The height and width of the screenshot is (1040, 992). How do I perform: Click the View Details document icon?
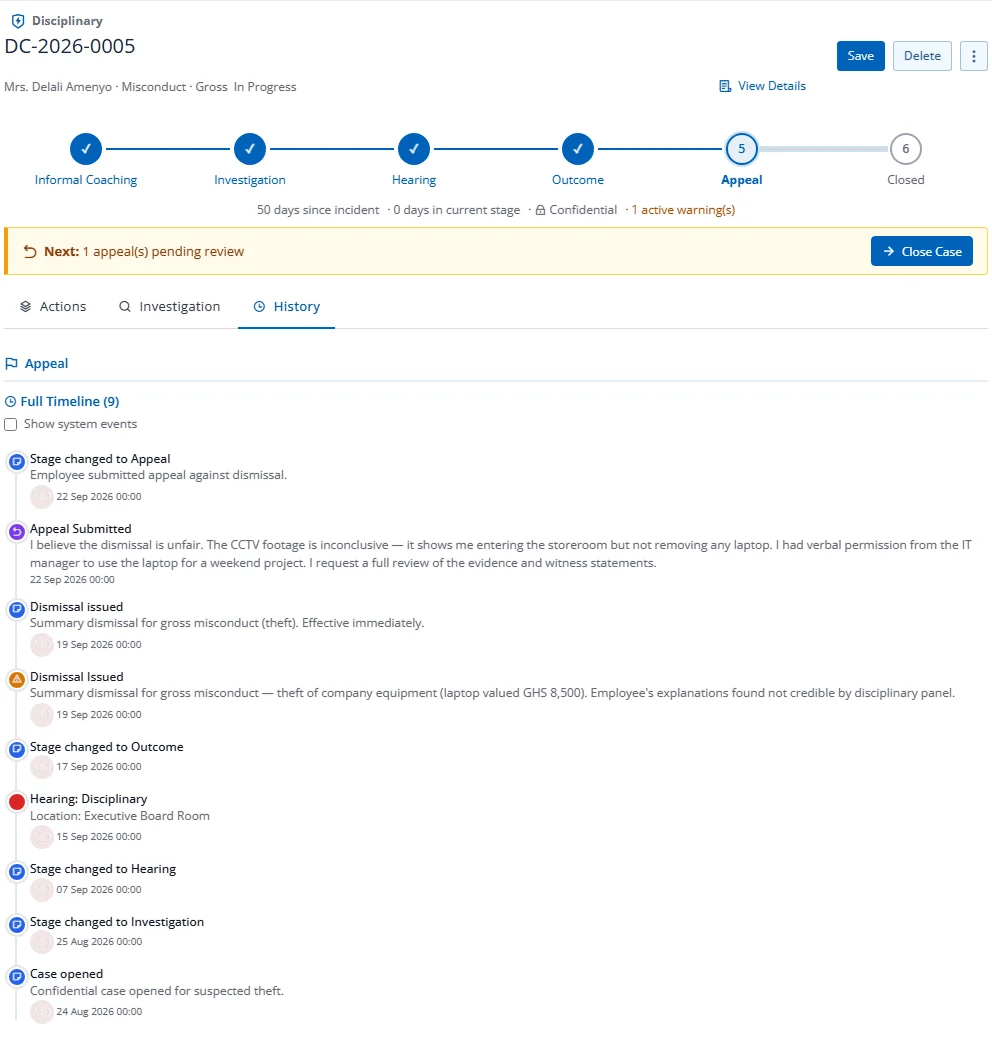pos(725,86)
